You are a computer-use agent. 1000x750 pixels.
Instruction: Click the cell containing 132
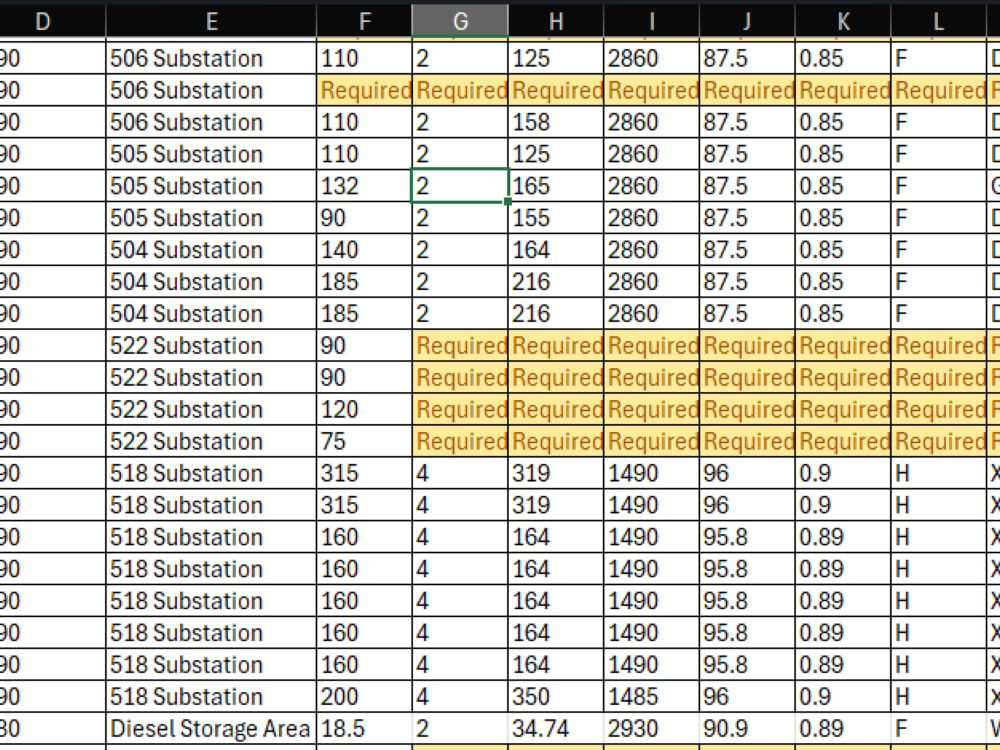click(364, 186)
